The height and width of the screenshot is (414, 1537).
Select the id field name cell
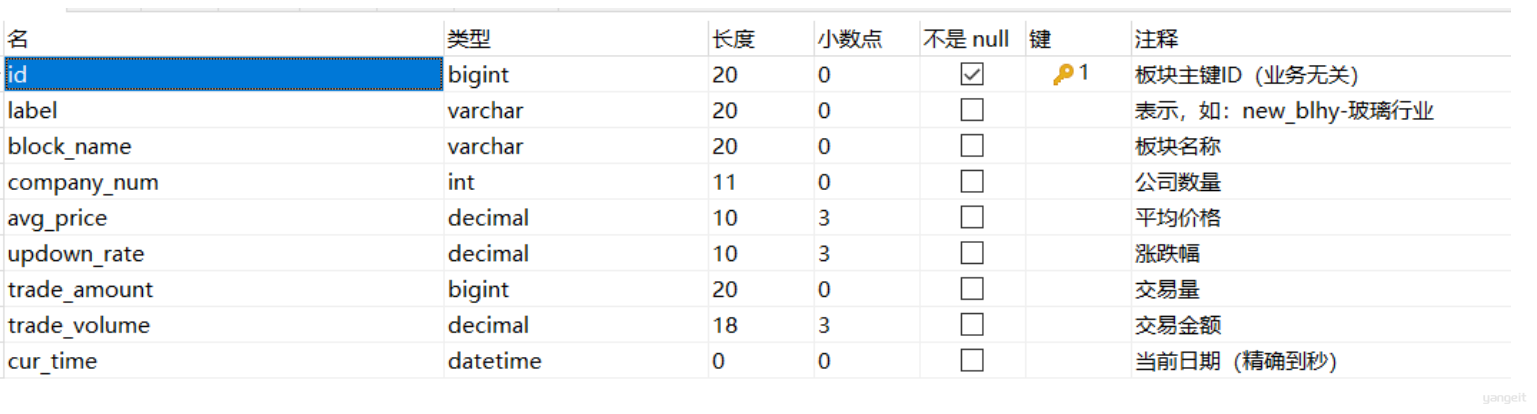point(224,74)
